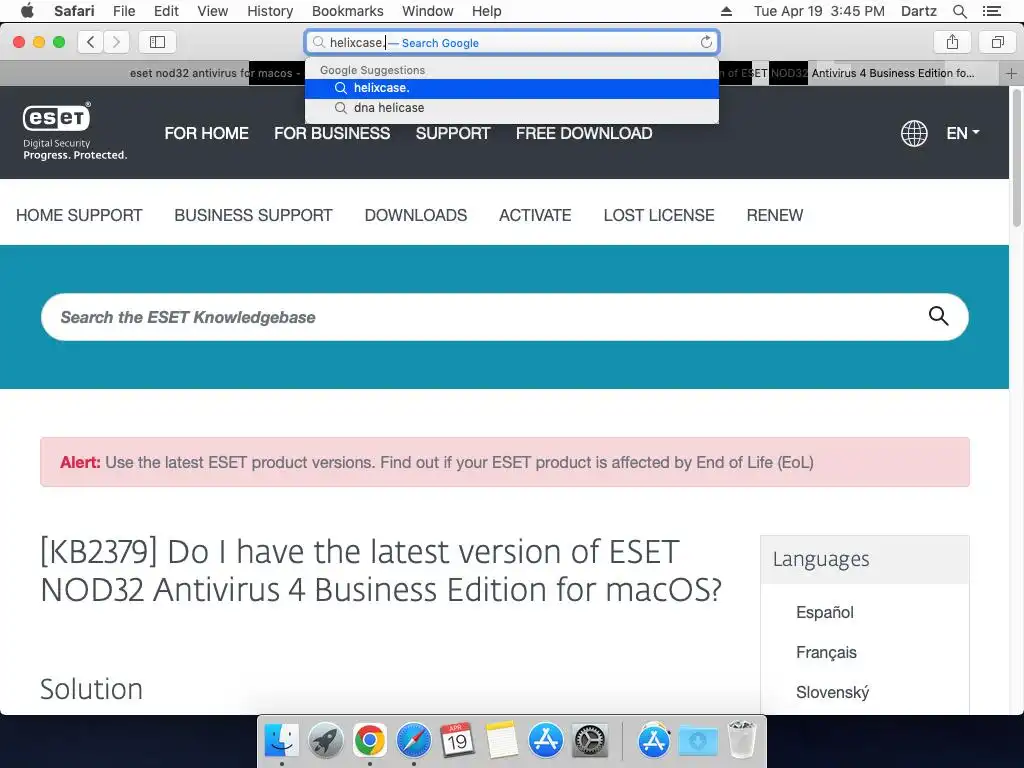Open the Safari application menu
Image resolution: width=1024 pixels, height=768 pixels.
[x=74, y=11]
